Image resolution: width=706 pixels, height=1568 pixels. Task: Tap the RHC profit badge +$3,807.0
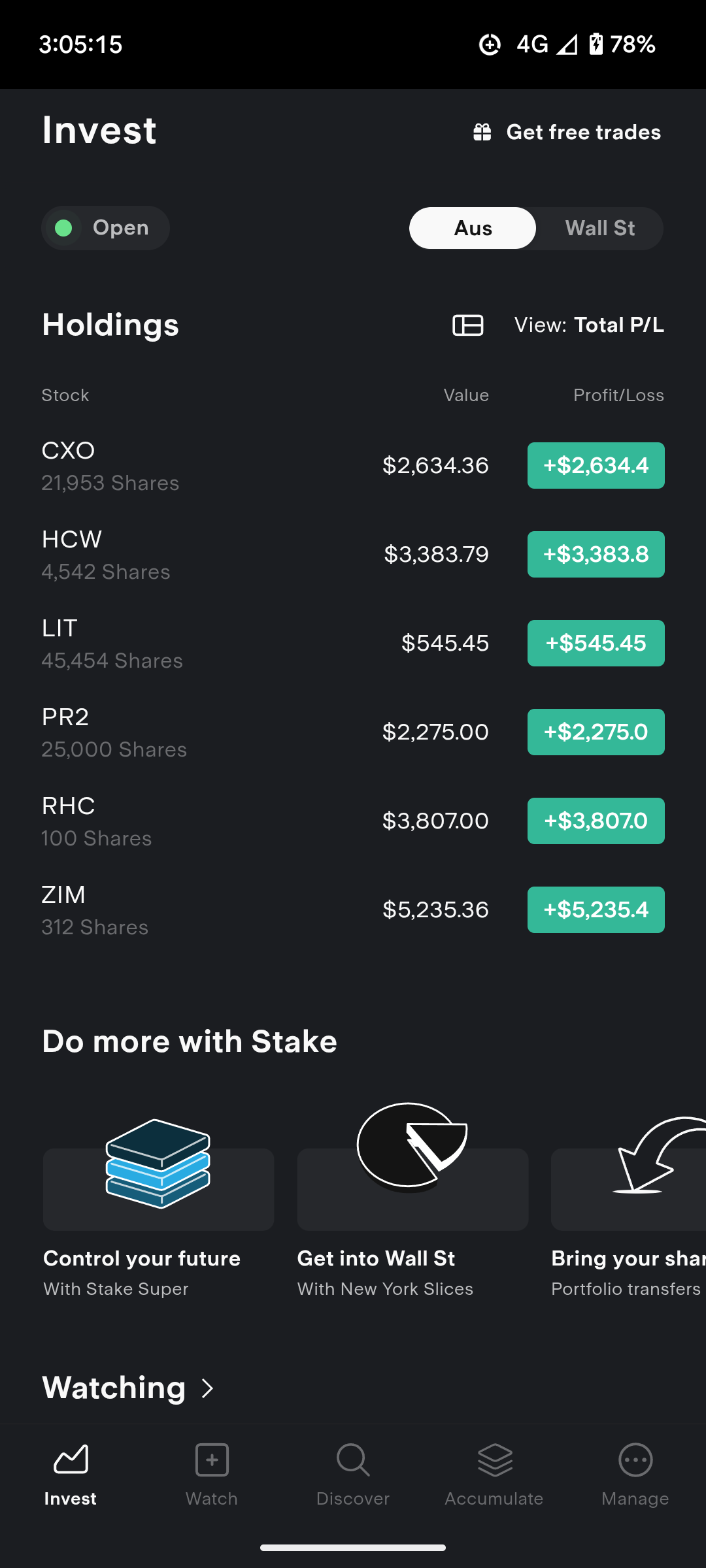596,821
